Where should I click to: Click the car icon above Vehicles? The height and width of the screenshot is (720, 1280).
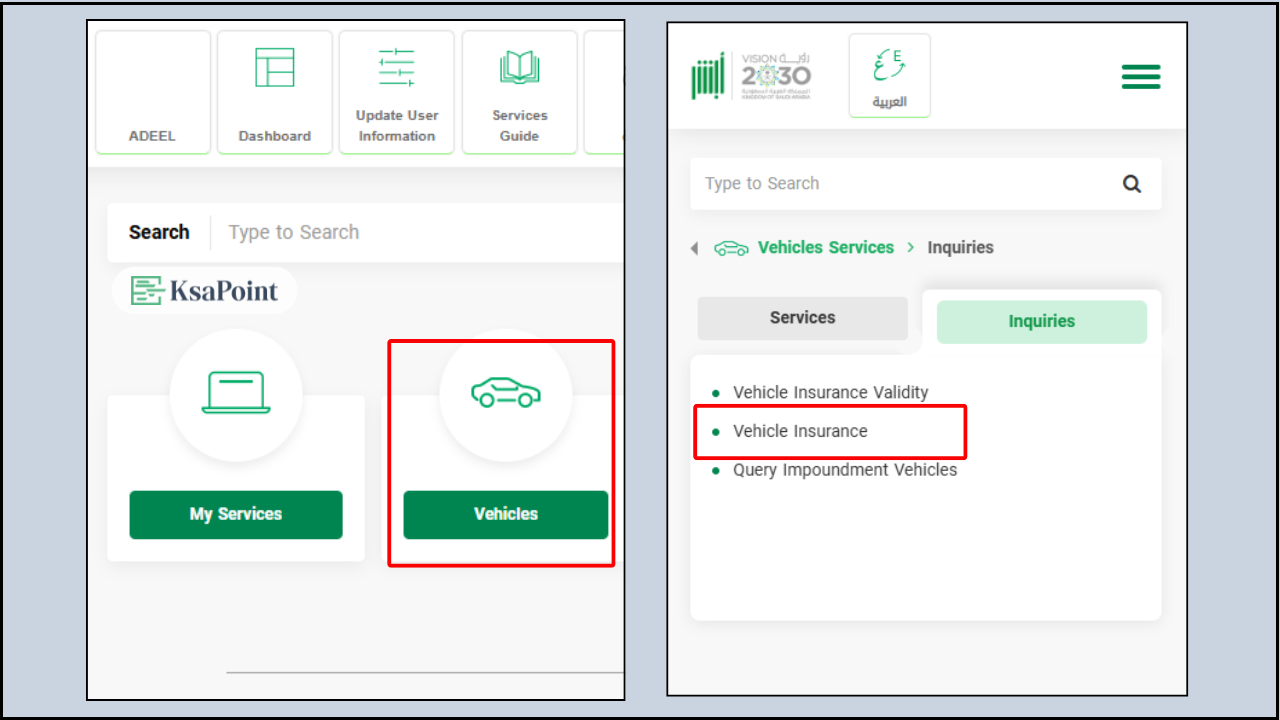(506, 392)
